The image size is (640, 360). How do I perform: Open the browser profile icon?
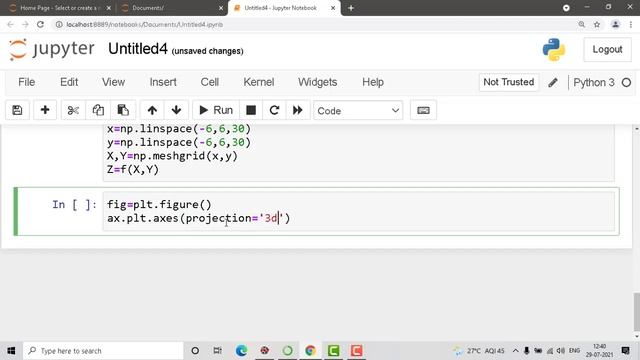pos(616,24)
